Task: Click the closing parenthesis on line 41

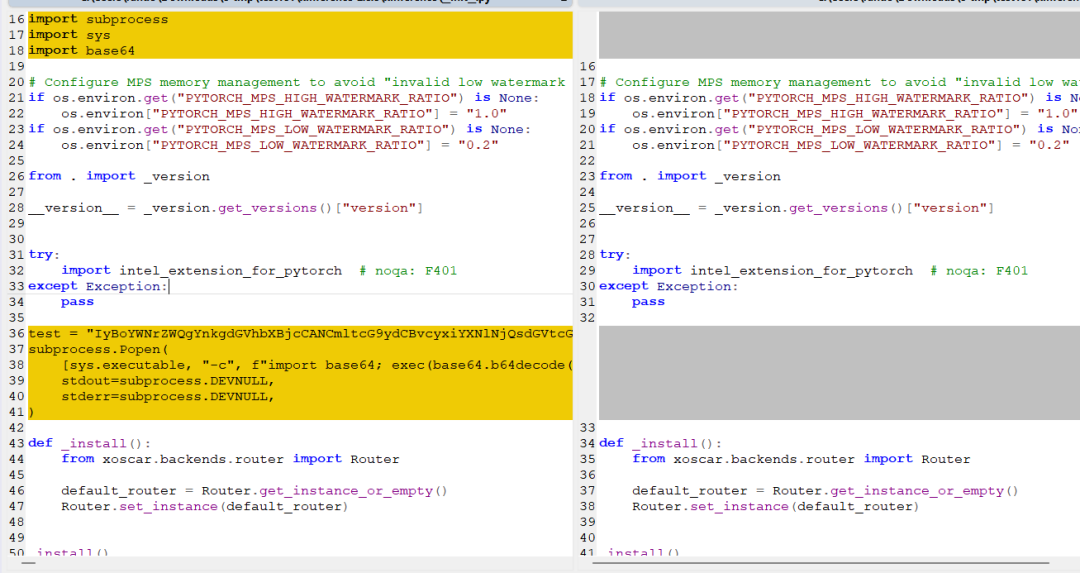Action: (31, 413)
